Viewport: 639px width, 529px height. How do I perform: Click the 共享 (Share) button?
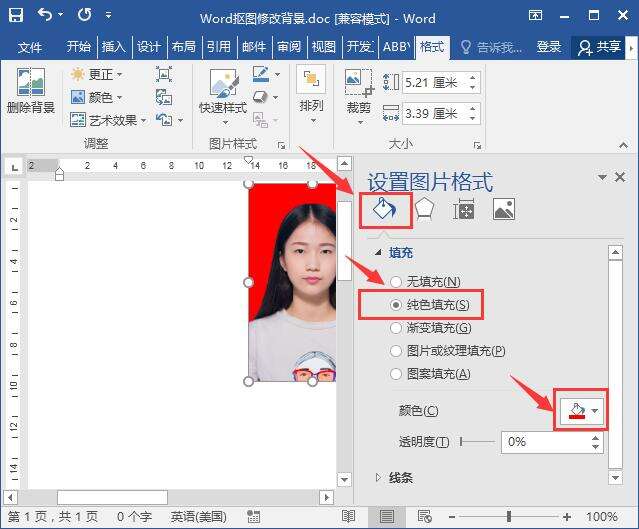[600, 47]
